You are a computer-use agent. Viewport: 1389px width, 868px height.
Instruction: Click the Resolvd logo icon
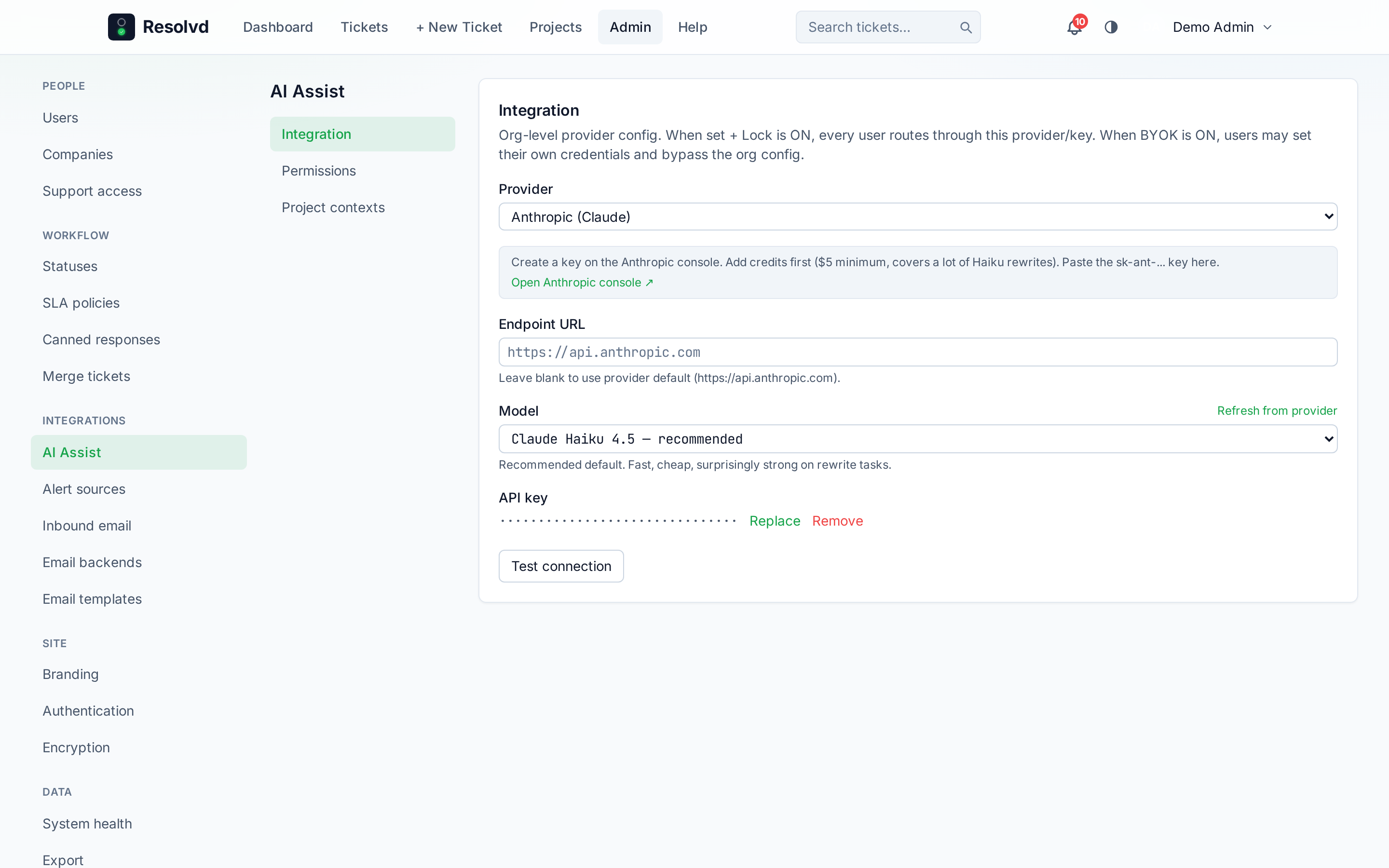[121, 27]
